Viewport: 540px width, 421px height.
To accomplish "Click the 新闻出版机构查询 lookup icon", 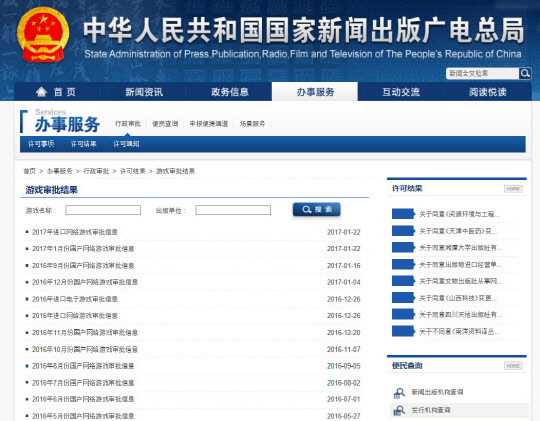I will point(399,392).
